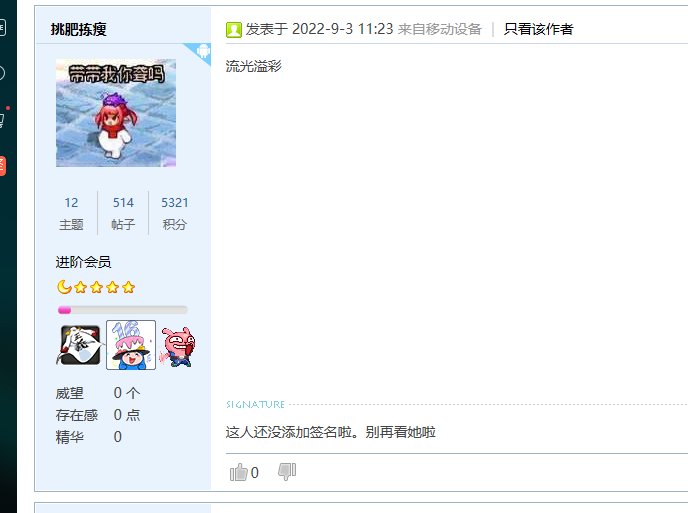
Task: Click the green user status icon
Action: pyautogui.click(x=234, y=30)
